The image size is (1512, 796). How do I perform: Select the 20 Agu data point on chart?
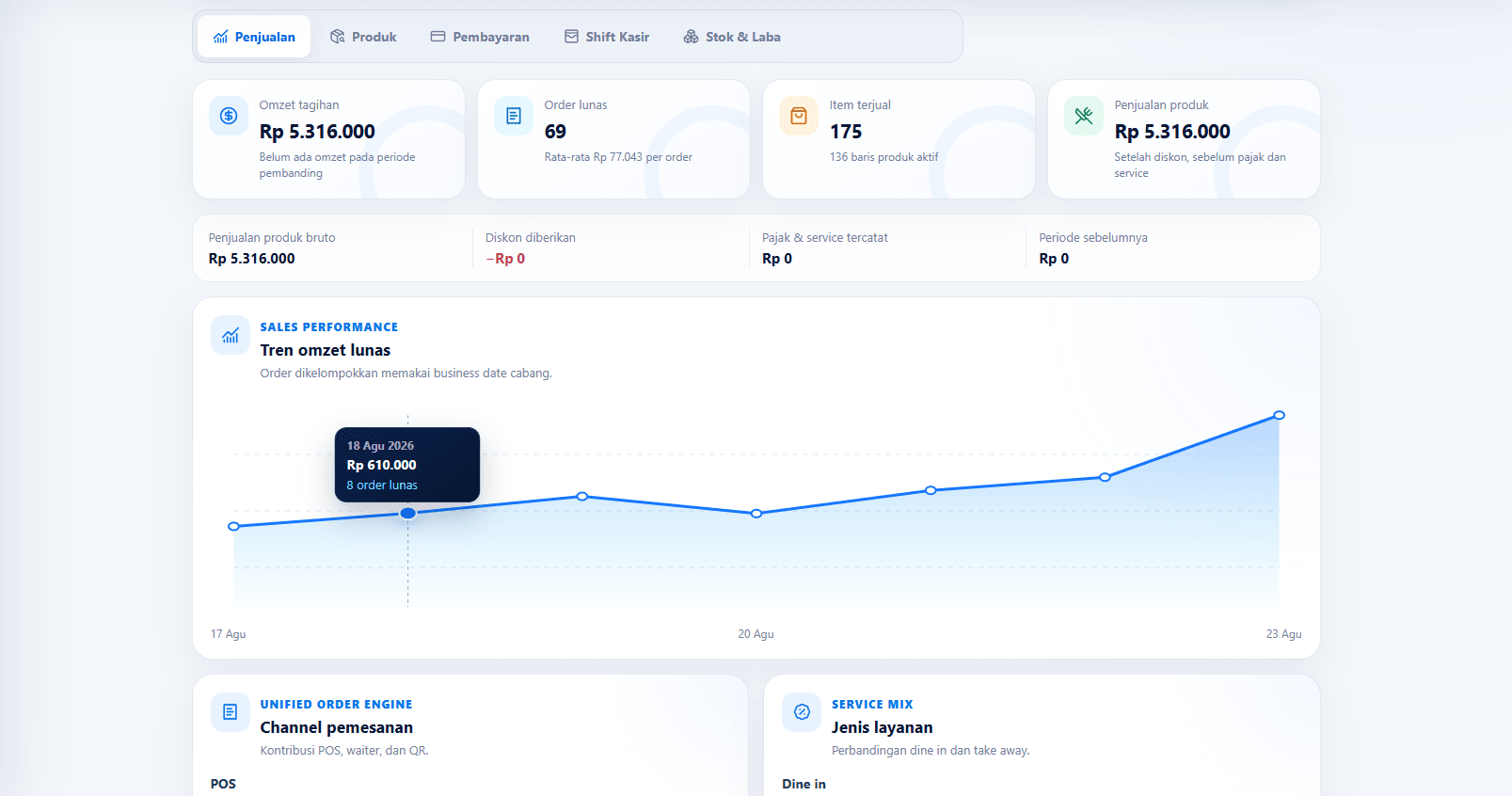(x=756, y=513)
